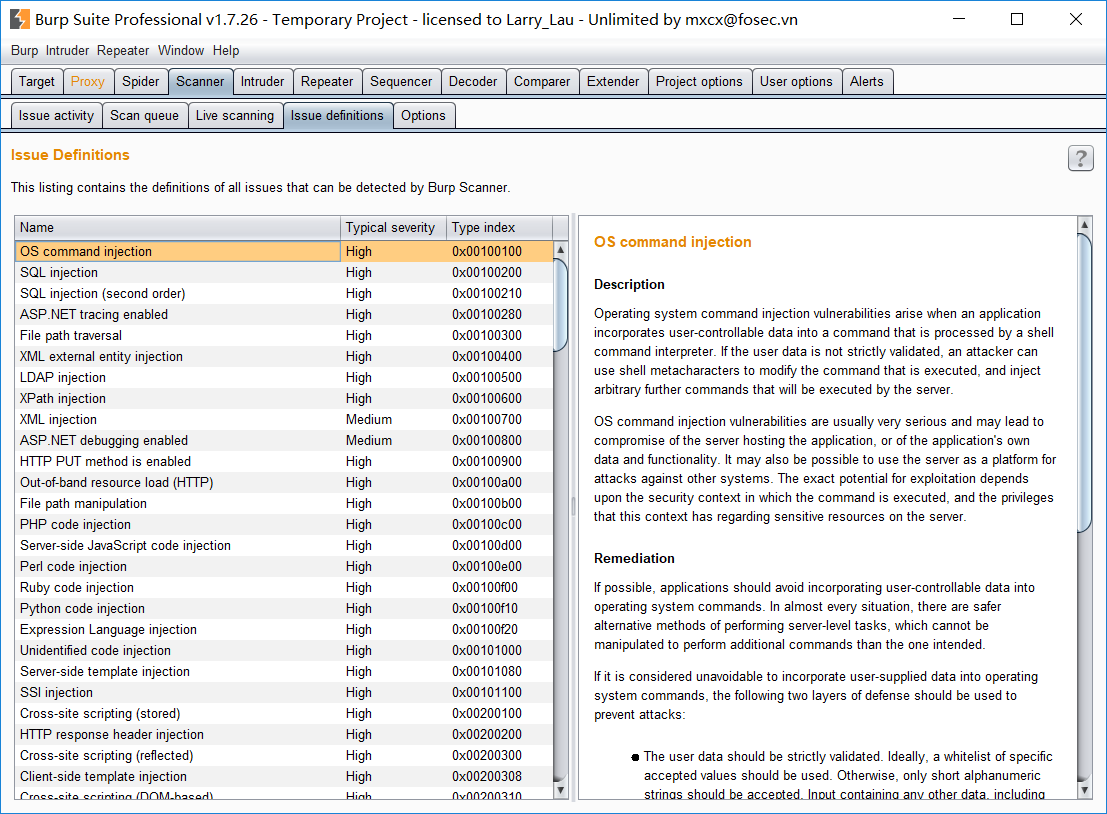This screenshot has width=1107, height=814.
Task: Select Cross-site scripting (stored) row
Action: 284,714
